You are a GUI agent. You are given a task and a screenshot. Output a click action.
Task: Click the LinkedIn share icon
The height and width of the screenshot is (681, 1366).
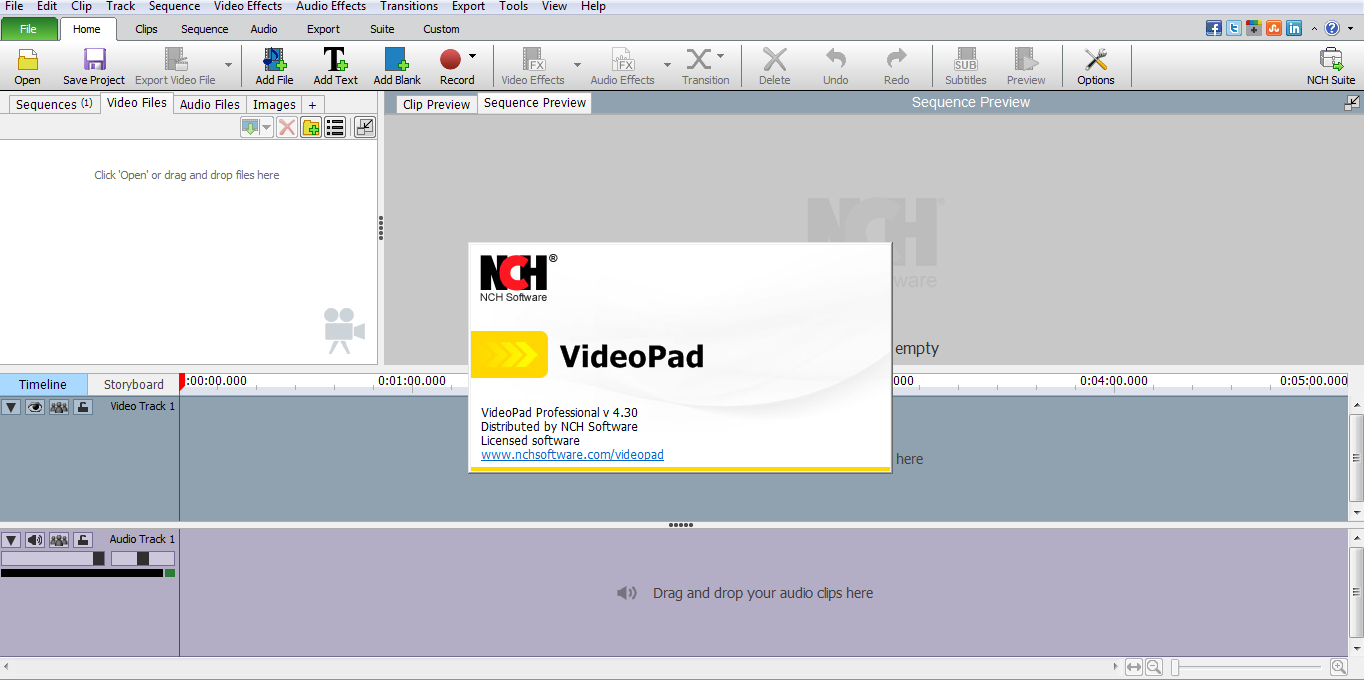1294,28
